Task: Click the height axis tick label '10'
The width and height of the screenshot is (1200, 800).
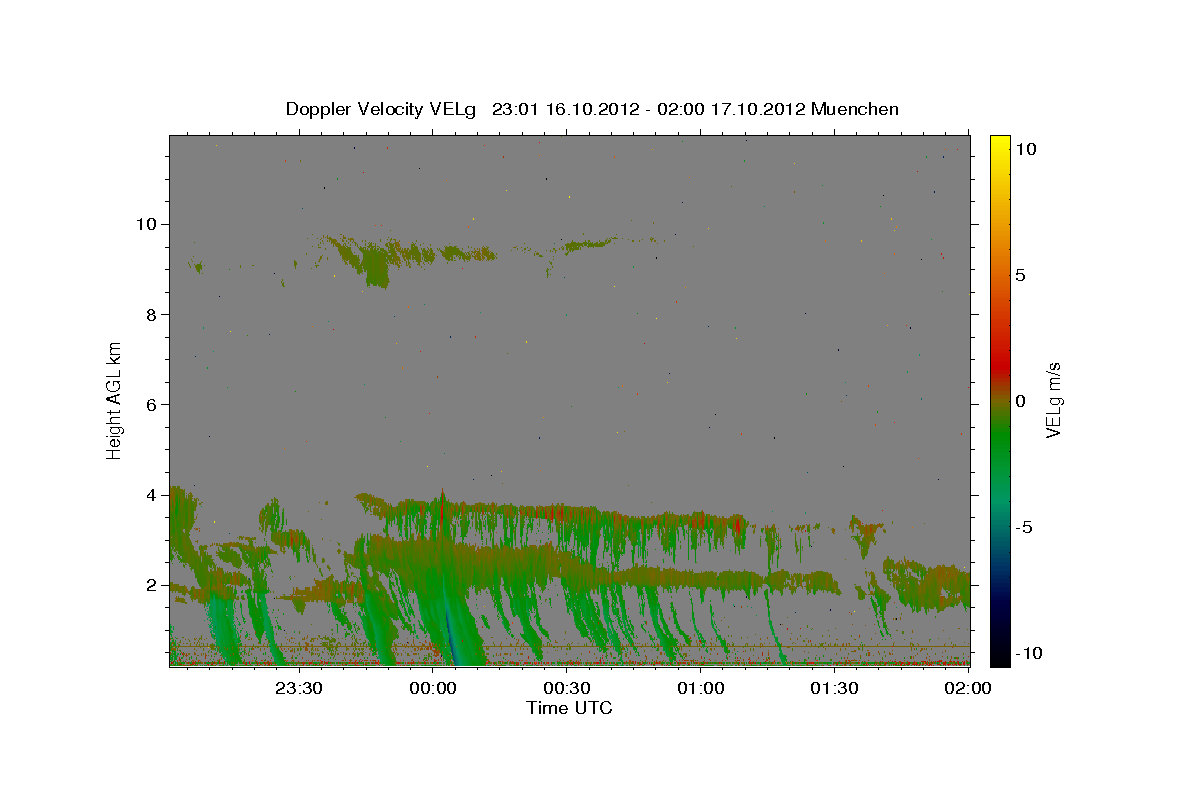Action: (x=146, y=224)
